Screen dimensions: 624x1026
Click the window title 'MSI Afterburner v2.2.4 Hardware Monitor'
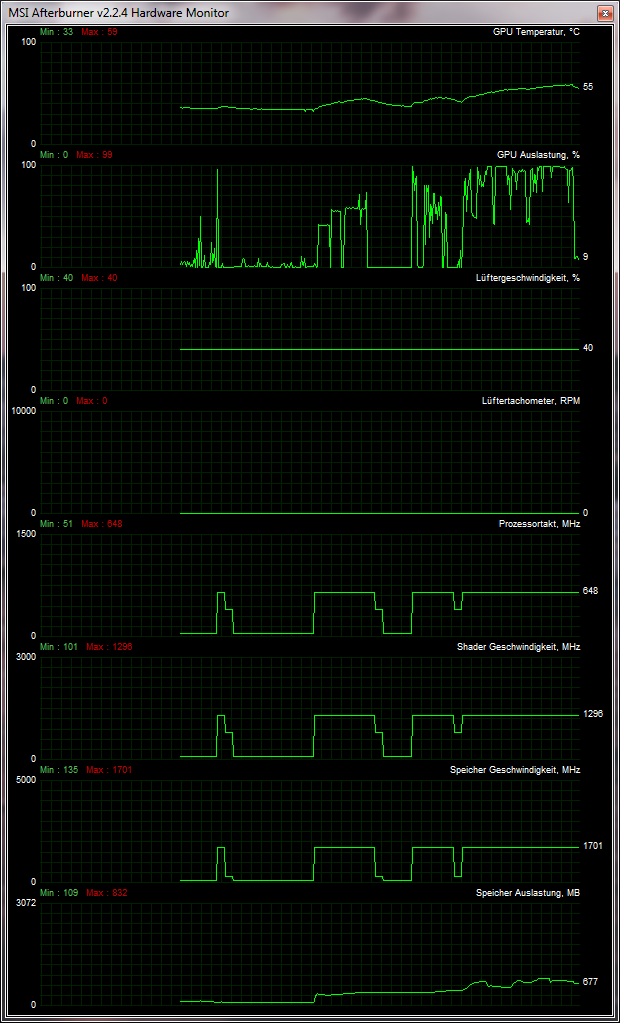click(118, 12)
